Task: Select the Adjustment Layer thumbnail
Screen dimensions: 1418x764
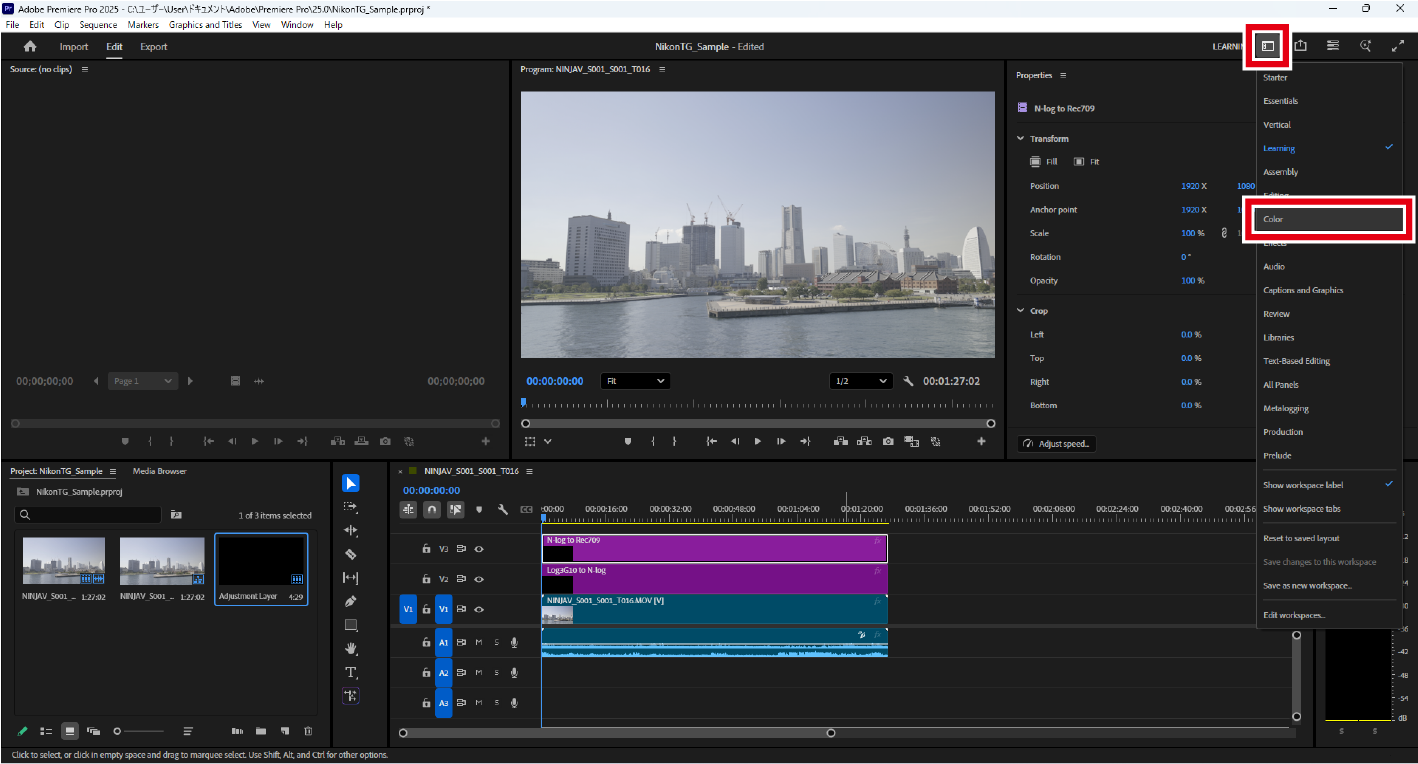Action: click(x=261, y=561)
